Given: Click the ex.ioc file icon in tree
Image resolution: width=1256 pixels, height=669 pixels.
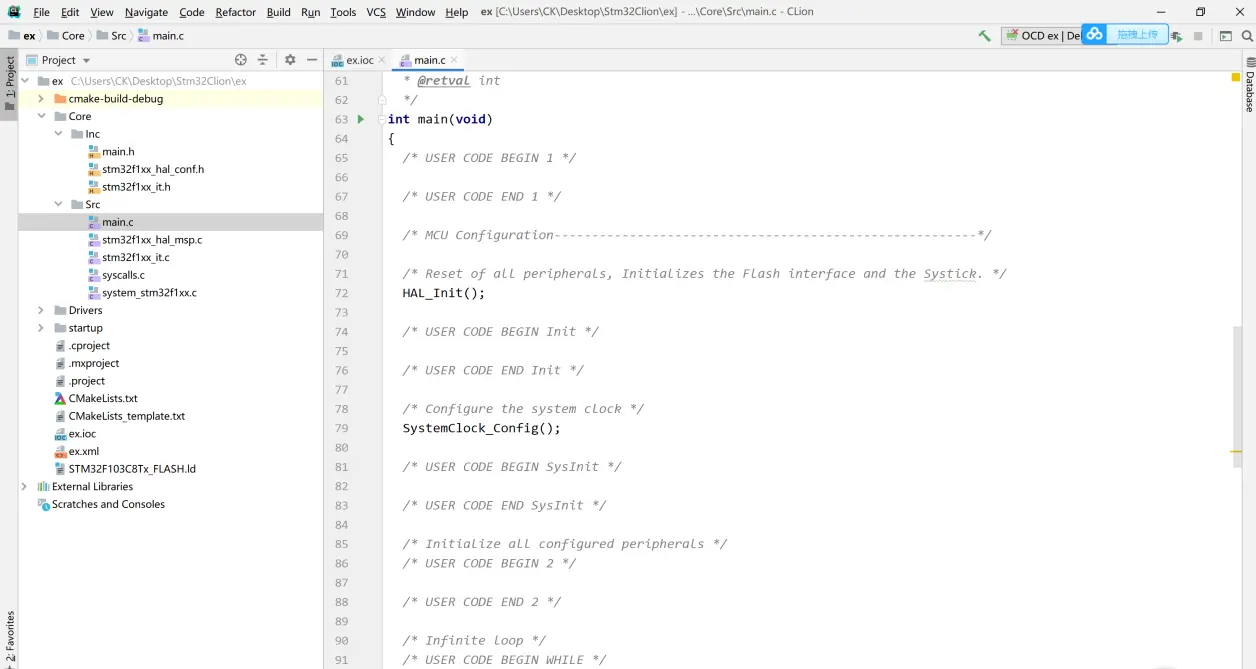Looking at the screenshot, I should click(x=60, y=434).
